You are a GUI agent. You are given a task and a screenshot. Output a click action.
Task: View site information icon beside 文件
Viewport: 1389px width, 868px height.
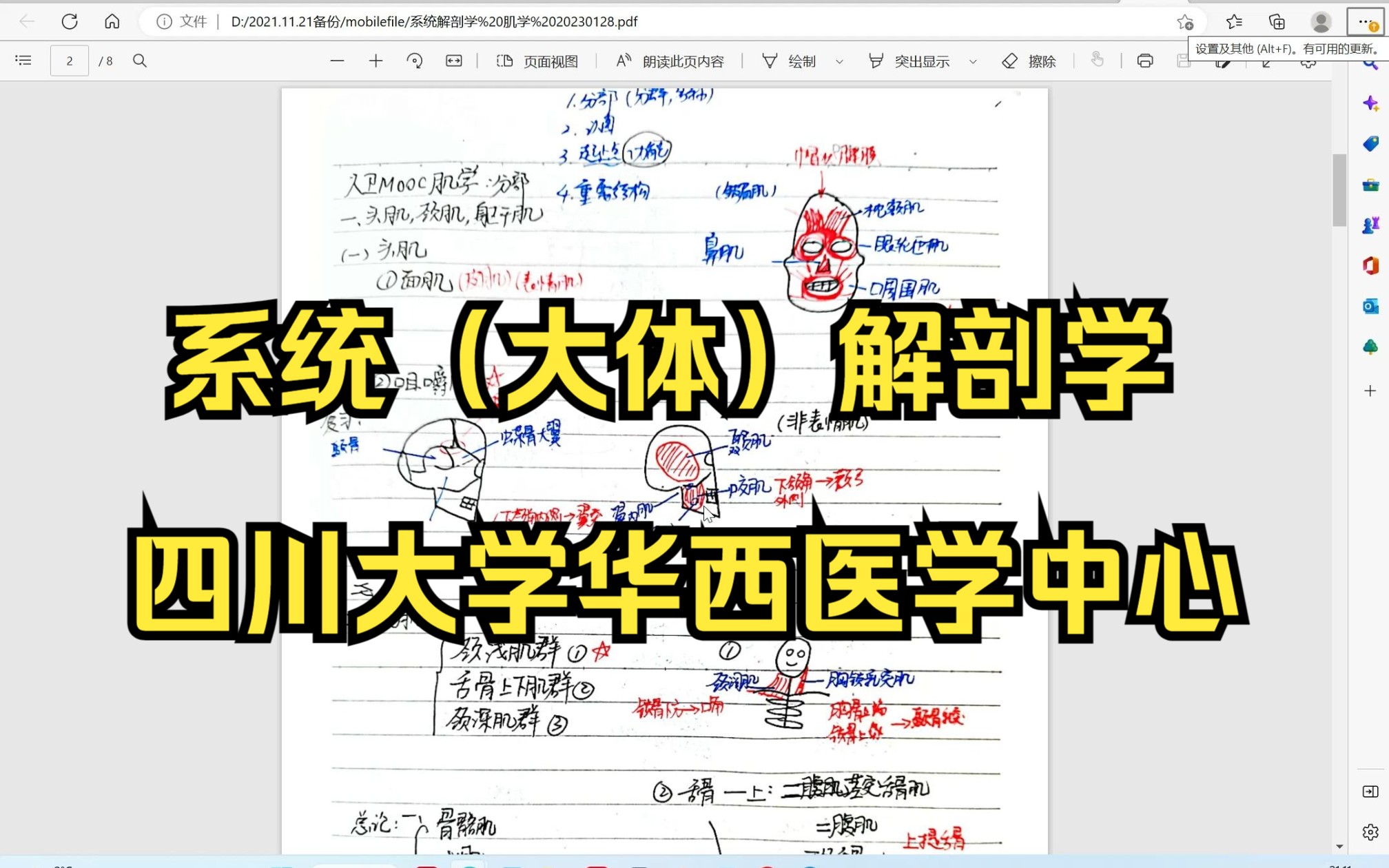pos(164,21)
